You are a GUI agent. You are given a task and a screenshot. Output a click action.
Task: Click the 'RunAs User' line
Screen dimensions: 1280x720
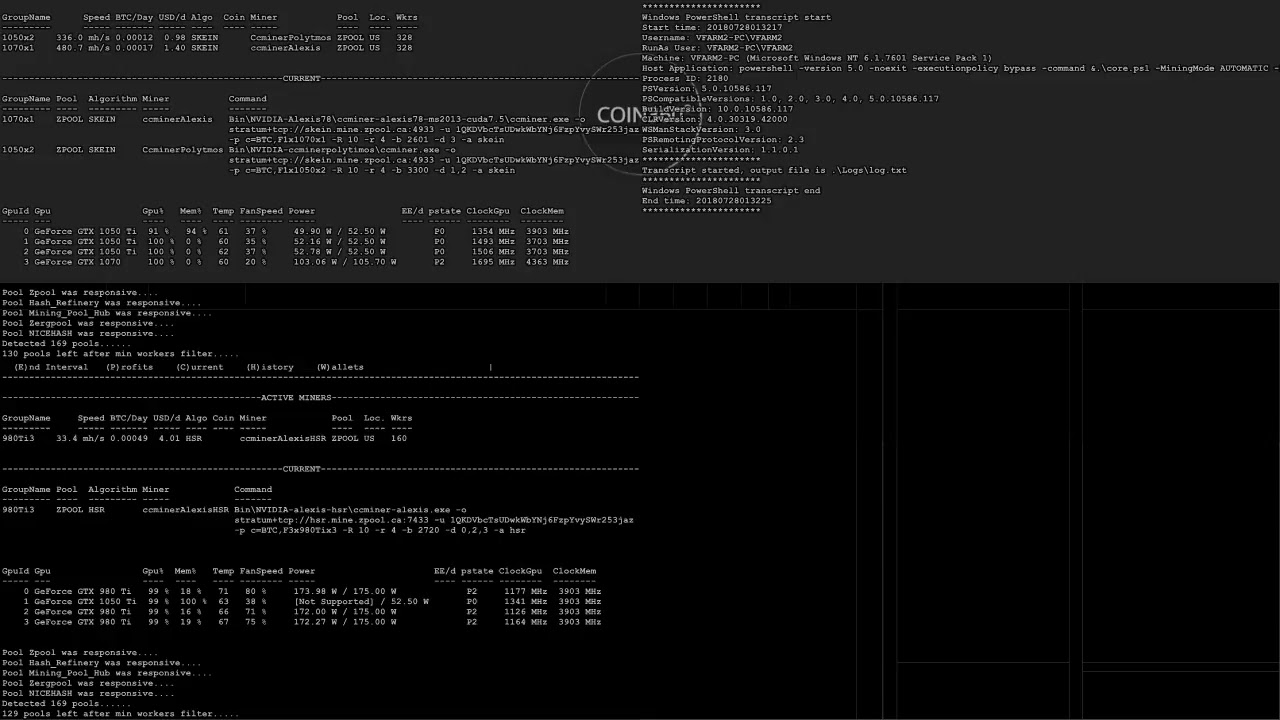click(717, 48)
